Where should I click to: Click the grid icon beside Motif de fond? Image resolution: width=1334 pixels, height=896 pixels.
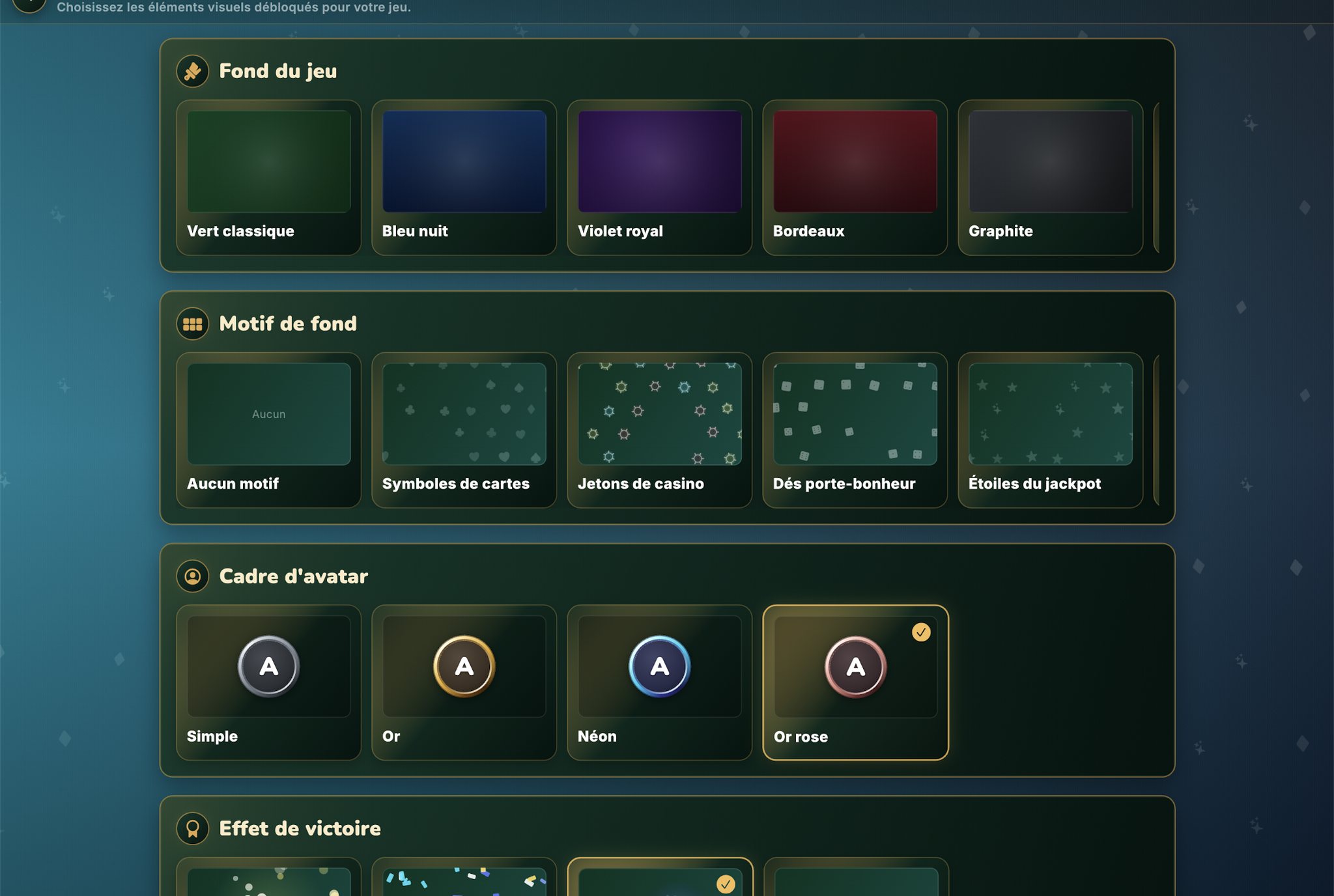pos(193,324)
